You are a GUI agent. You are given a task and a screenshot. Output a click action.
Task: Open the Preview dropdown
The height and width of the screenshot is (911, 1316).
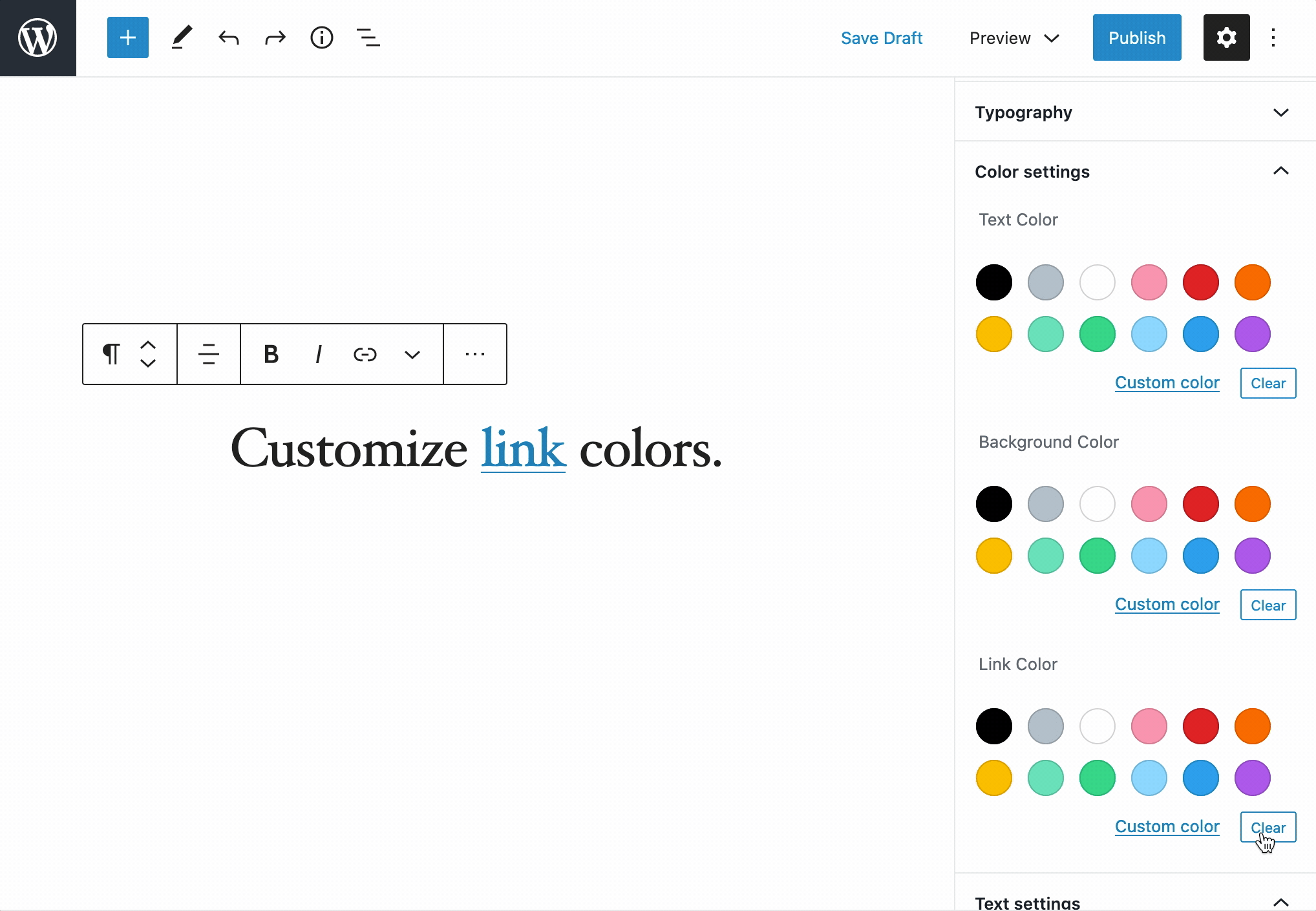tap(1014, 38)
